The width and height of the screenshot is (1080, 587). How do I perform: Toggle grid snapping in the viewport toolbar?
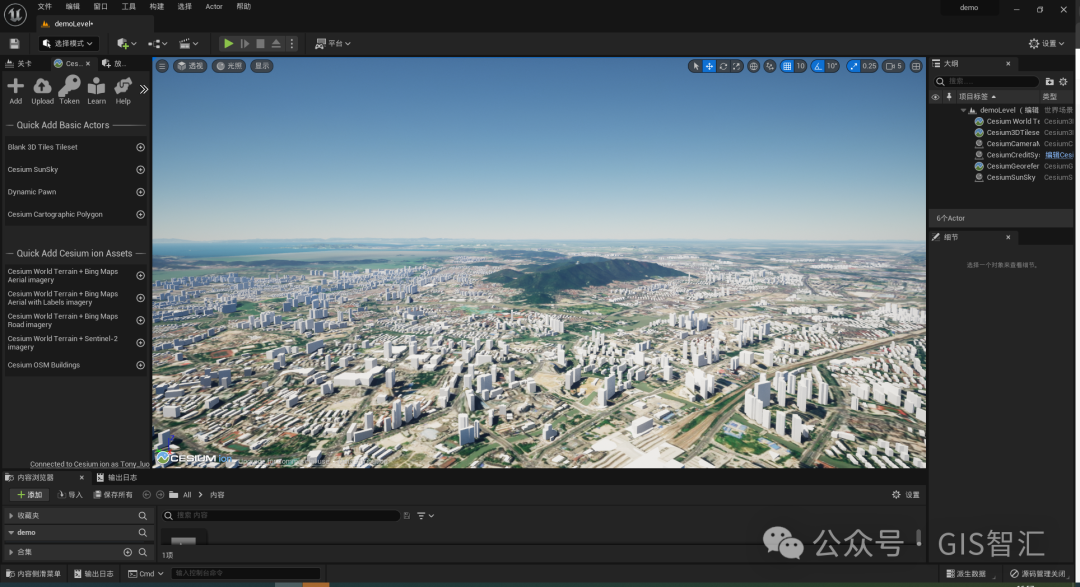[787, 65]
